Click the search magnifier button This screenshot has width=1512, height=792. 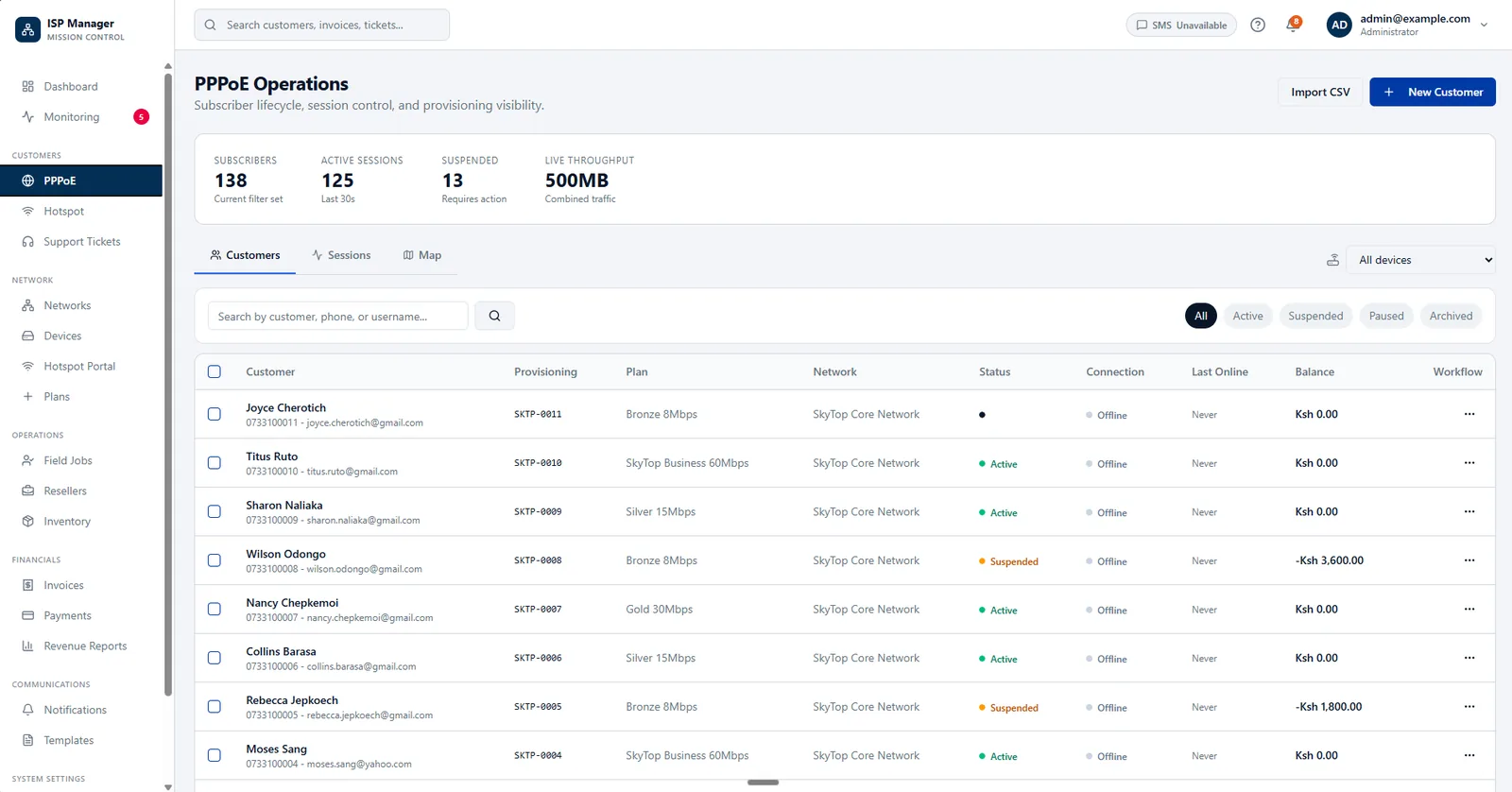494,316
